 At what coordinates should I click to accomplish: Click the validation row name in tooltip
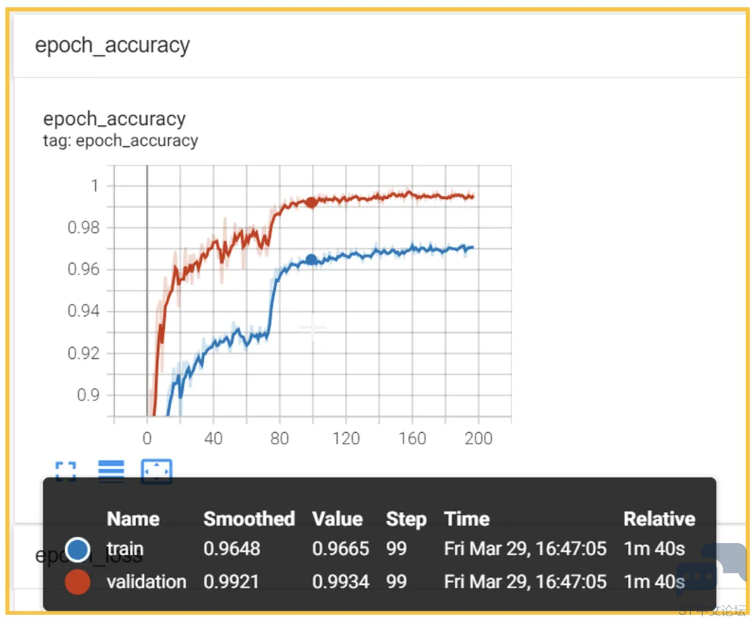146,582
